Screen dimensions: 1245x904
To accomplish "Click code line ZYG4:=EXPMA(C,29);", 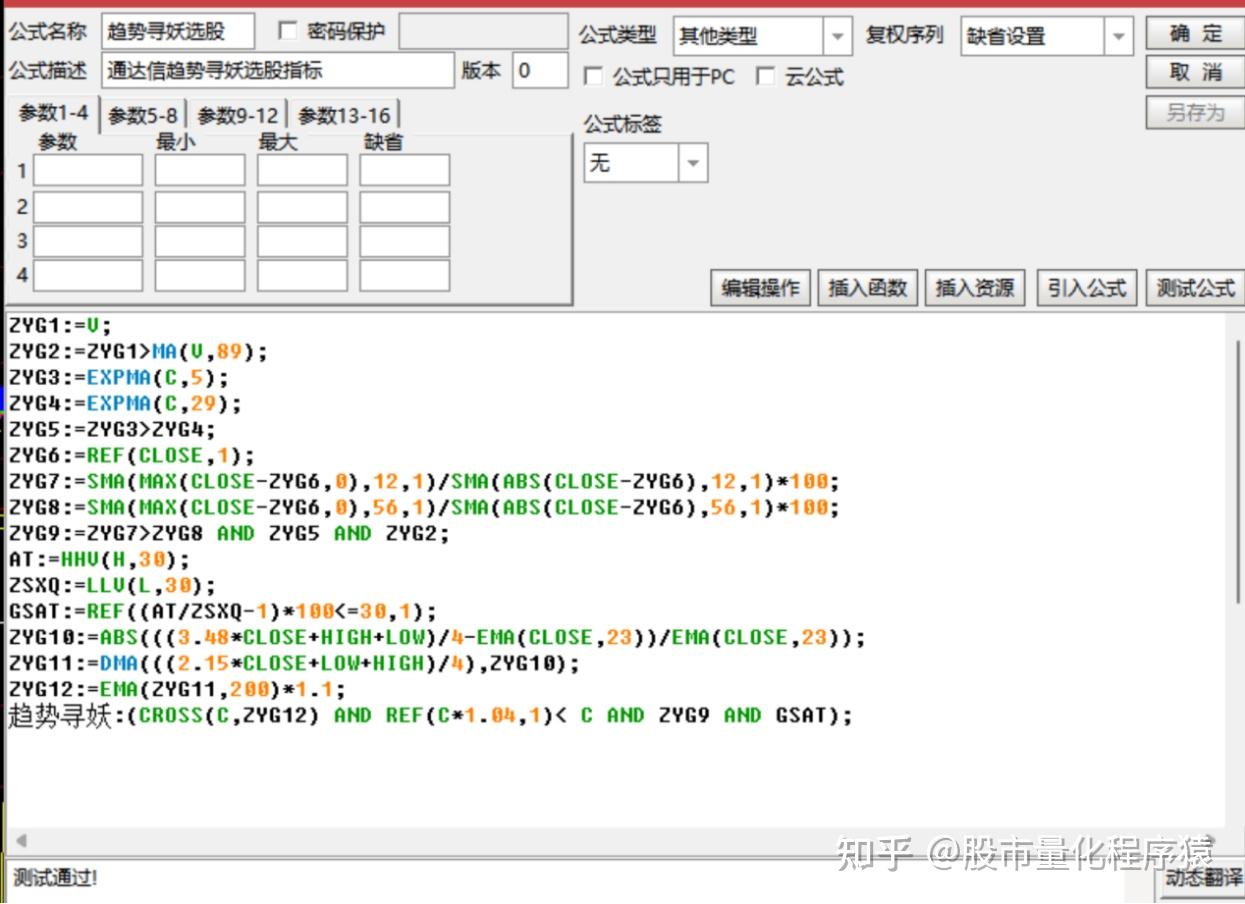I will click(125, 403).
